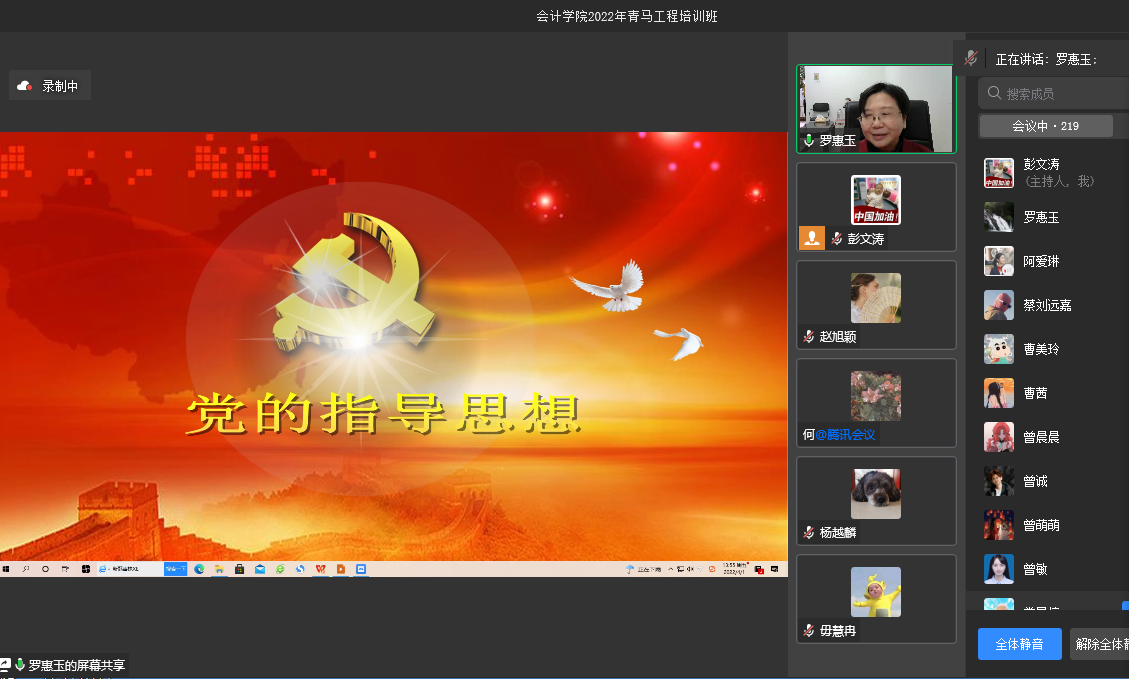Open the 何@腾讯会议 participant tile

876,402
